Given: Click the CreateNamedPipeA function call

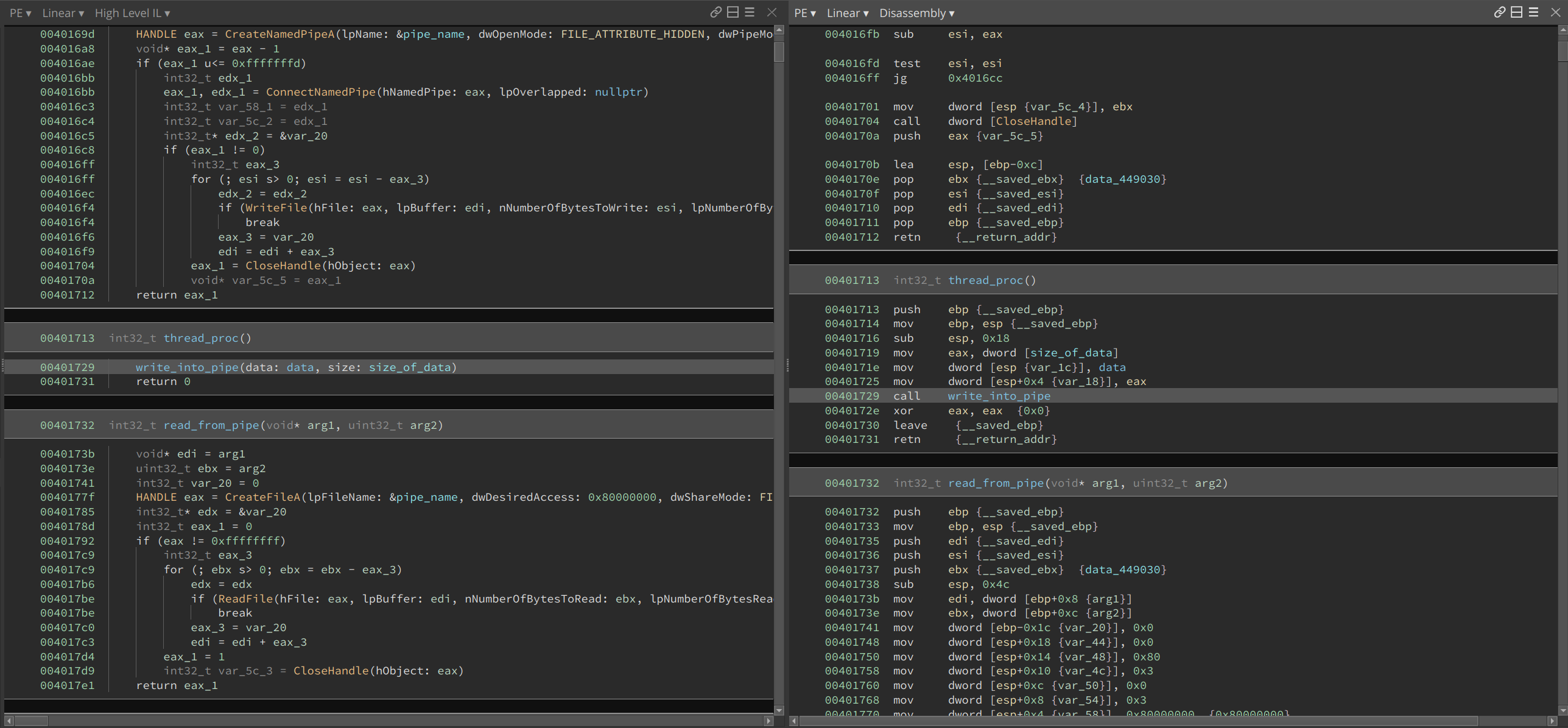Looking at the screenshot, I should tap(279, 34).
